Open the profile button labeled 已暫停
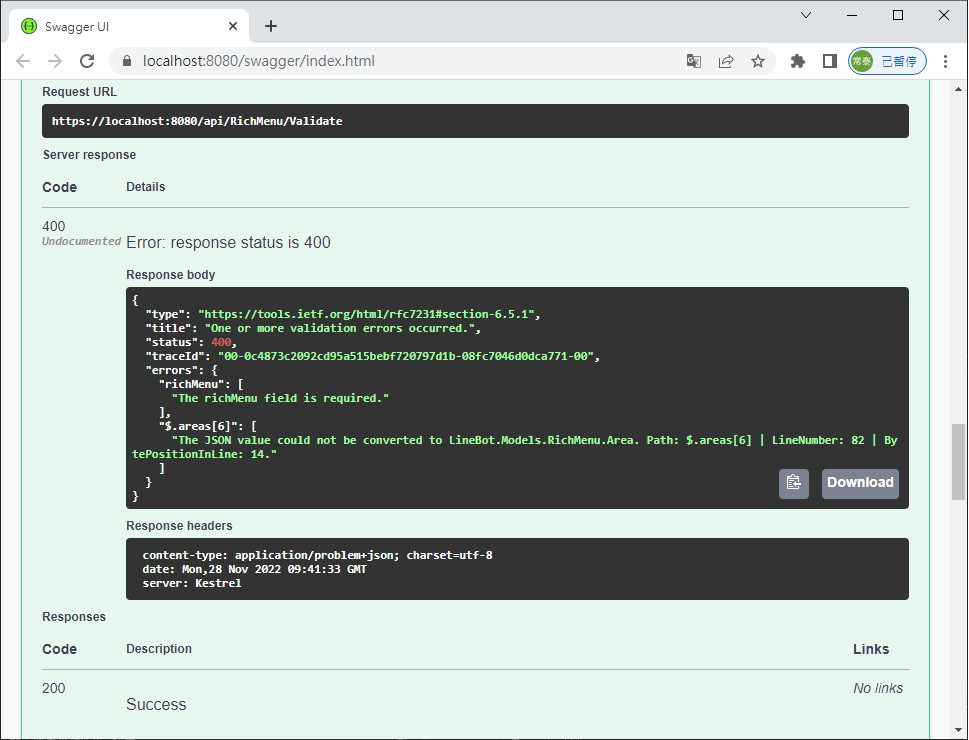 (x=887, y=61)
